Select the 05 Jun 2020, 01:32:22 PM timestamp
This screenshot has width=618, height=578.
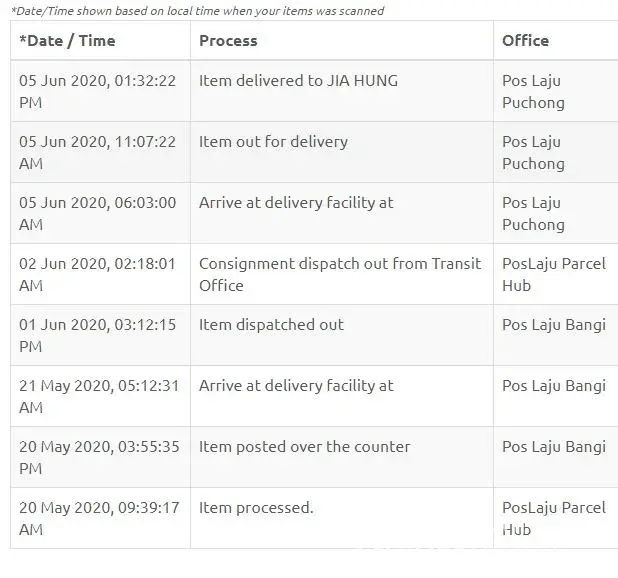click(x=97, y=91)
